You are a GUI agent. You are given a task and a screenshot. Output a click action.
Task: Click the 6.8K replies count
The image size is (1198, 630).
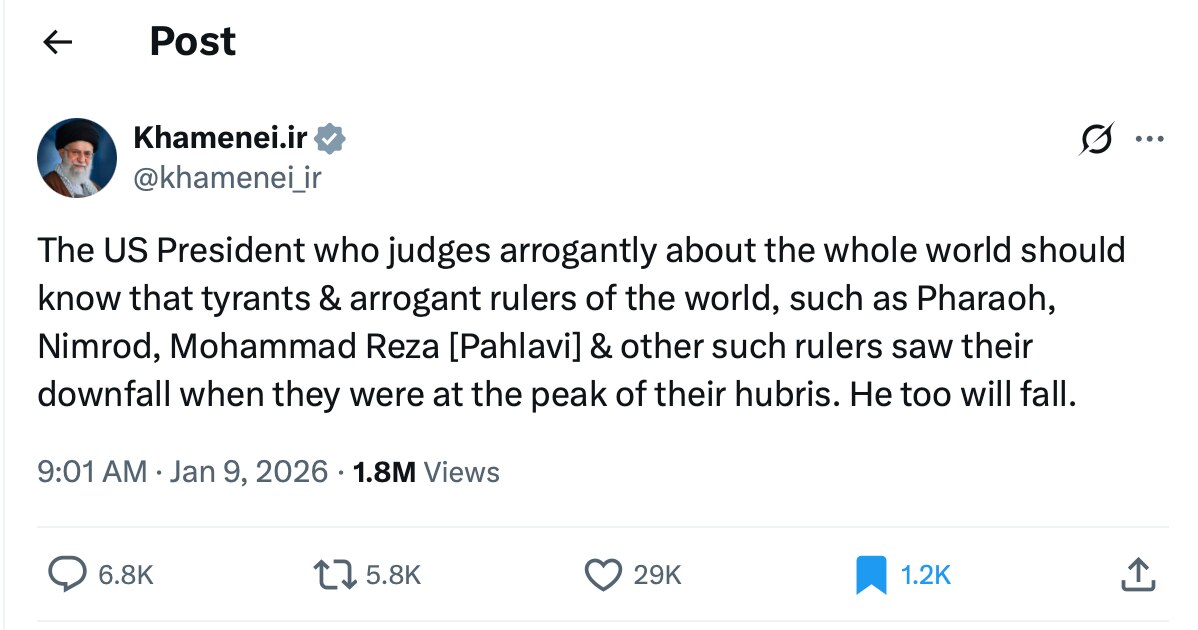click(x=126, y=575)
